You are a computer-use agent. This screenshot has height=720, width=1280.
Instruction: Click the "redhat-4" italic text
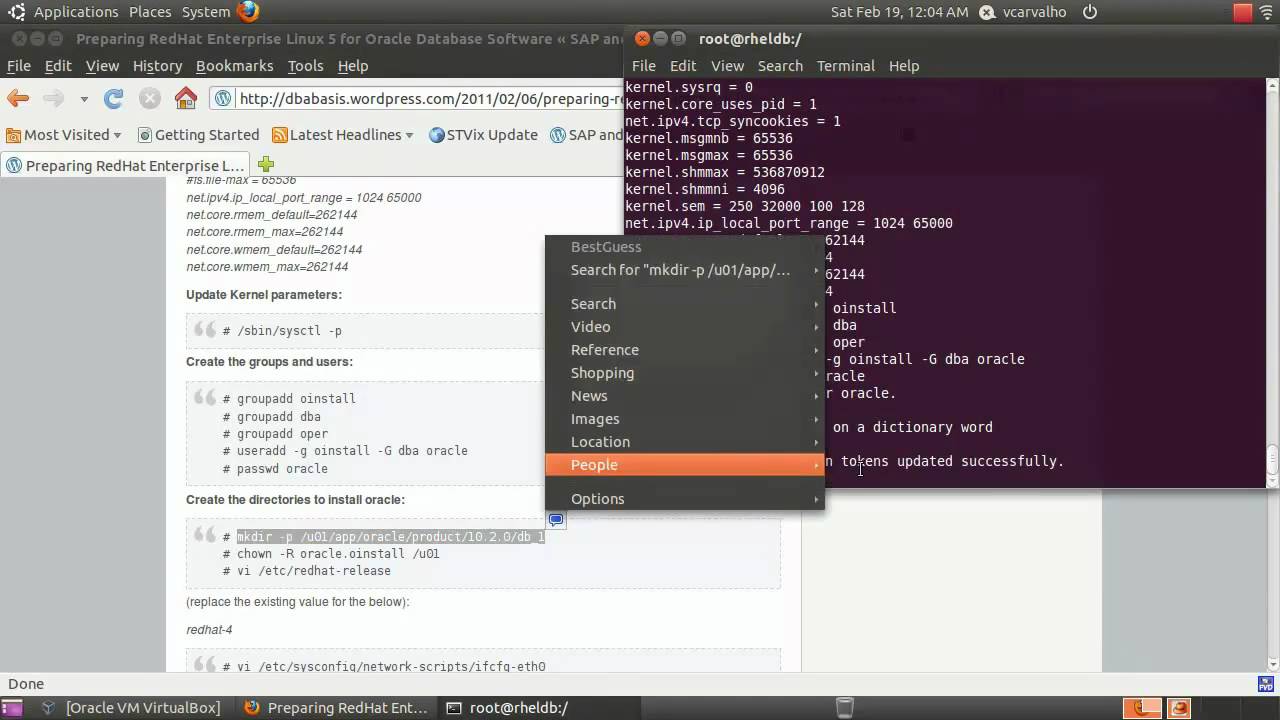coord(209,630)
